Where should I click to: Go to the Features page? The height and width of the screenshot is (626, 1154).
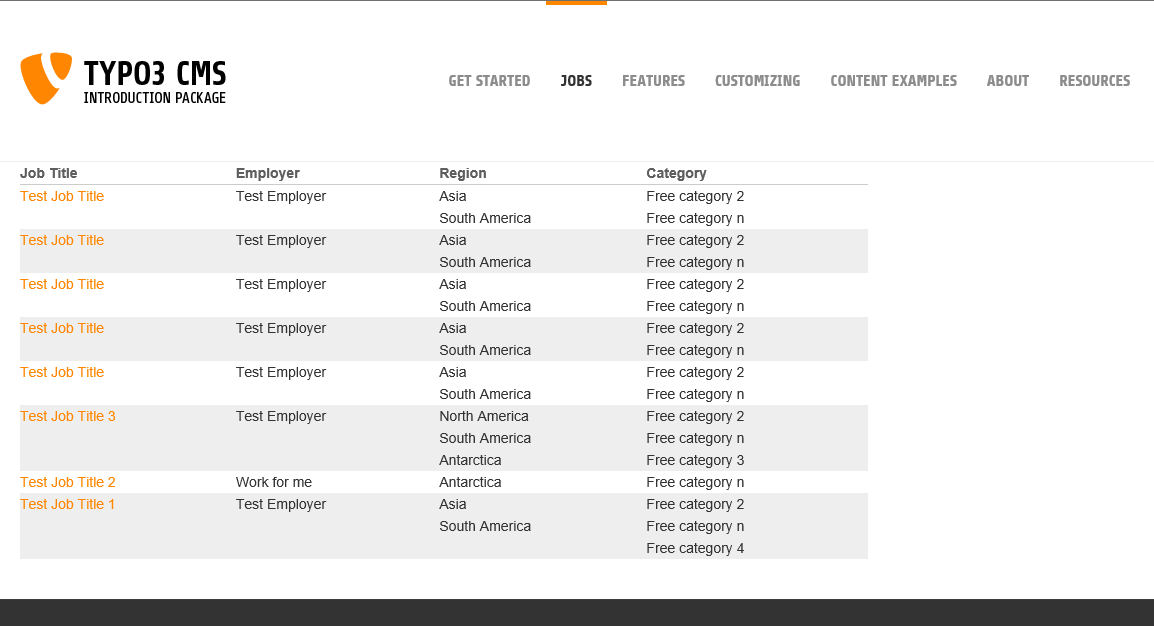[654, 81]
